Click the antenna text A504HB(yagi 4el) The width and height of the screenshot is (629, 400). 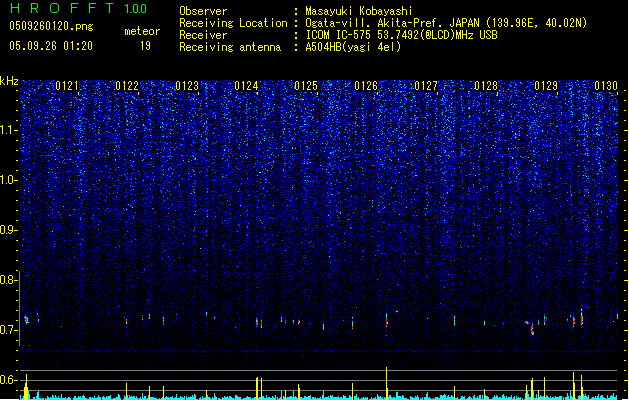point(353,47)
